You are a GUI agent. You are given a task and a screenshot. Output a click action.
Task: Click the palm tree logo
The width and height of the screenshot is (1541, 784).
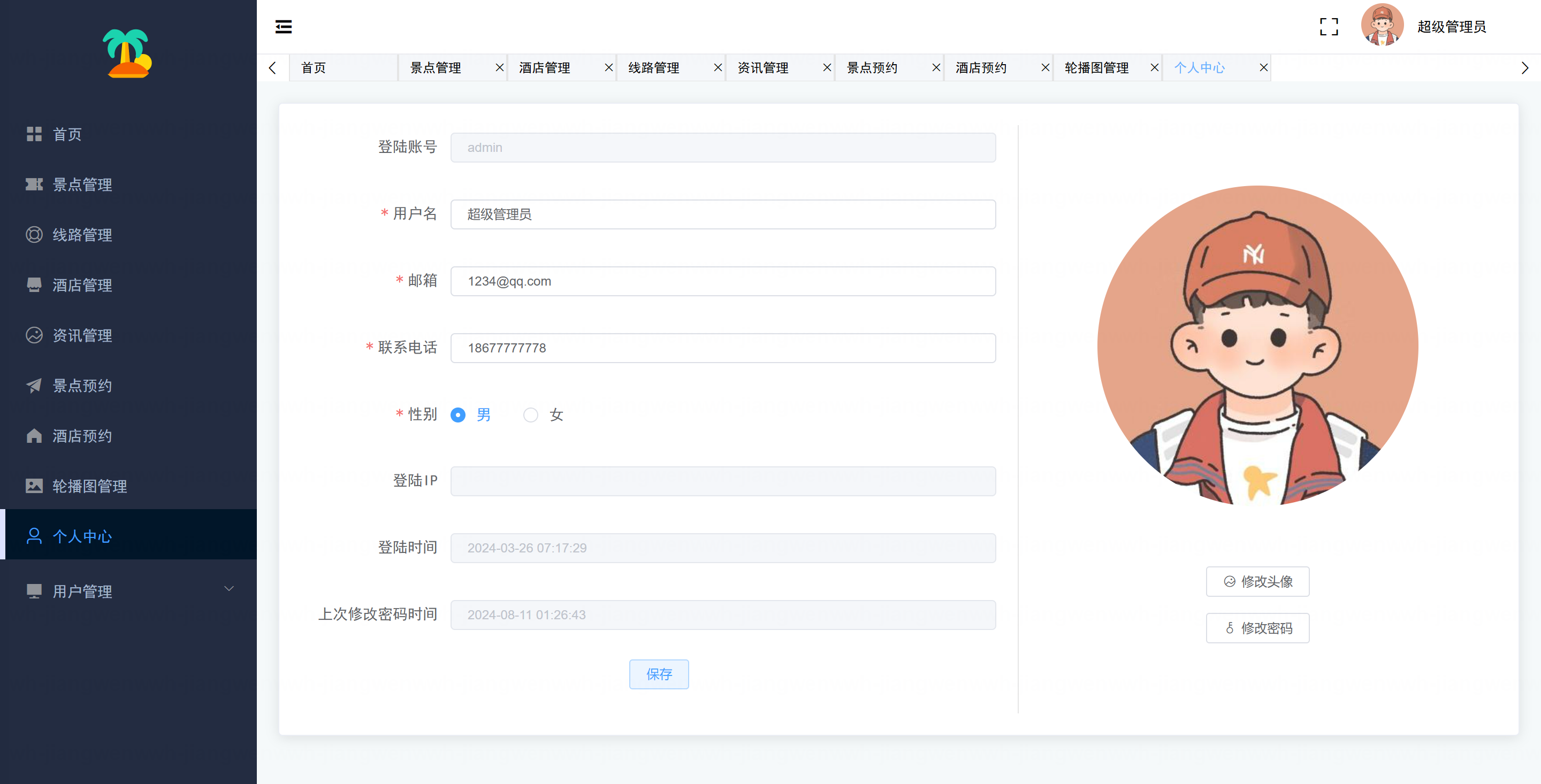pyautogui.click(x=127, y=53)
